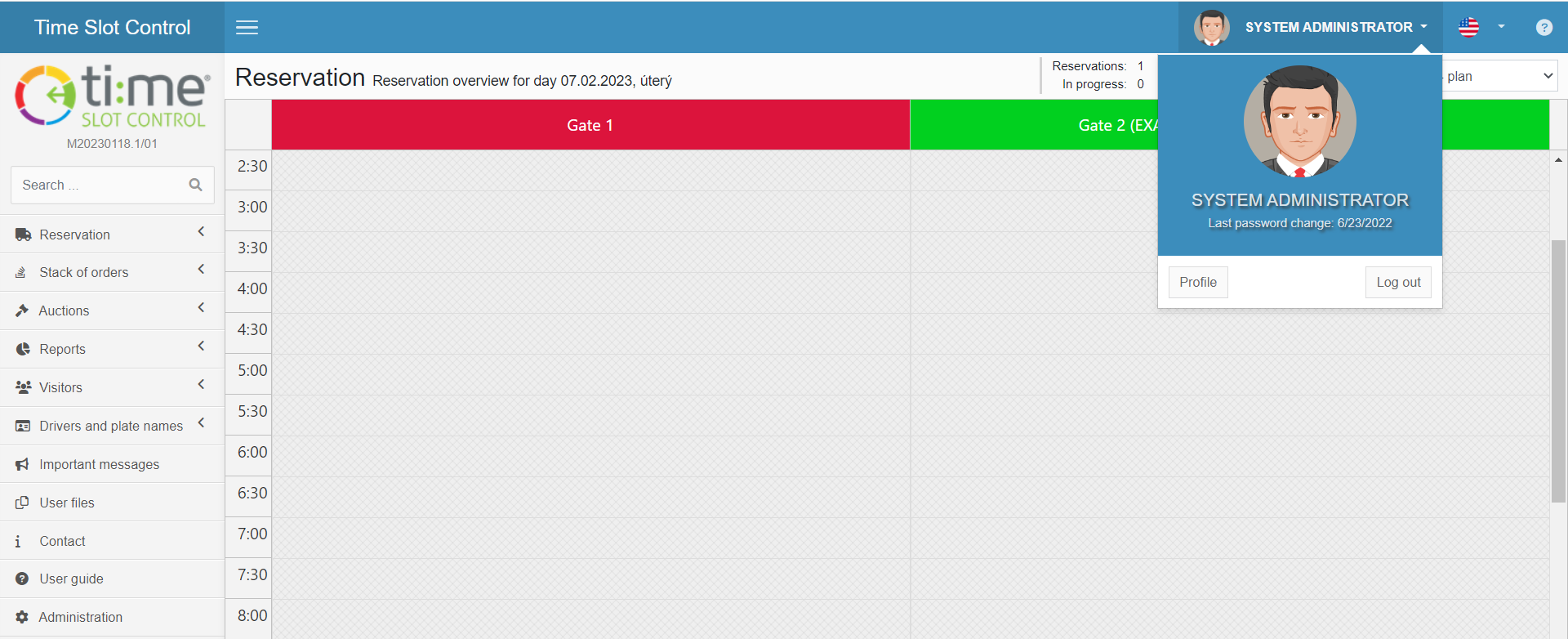Open User files link
This screenshot has height=639, width=1568.
click(x=112, y=503)
